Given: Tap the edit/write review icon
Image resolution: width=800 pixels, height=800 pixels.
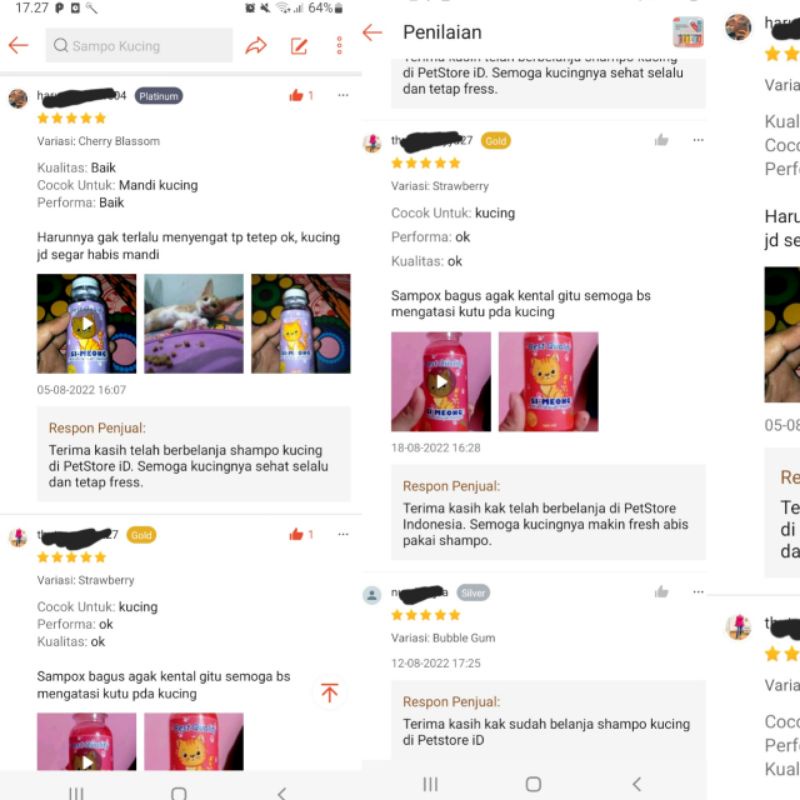Looking at the screenshot, I should click(299, 46).
